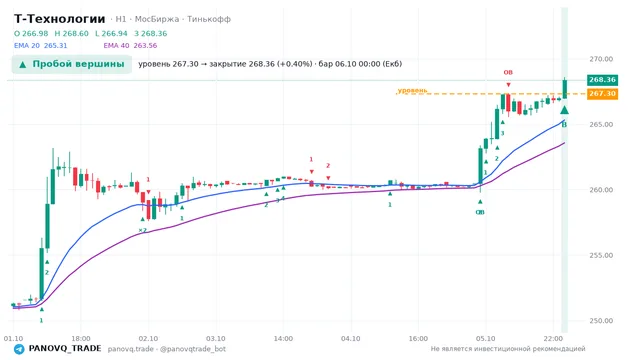Click the 'L 266.94' low value
This screenshot has width=640, height=360.
(x=111, y=33)
